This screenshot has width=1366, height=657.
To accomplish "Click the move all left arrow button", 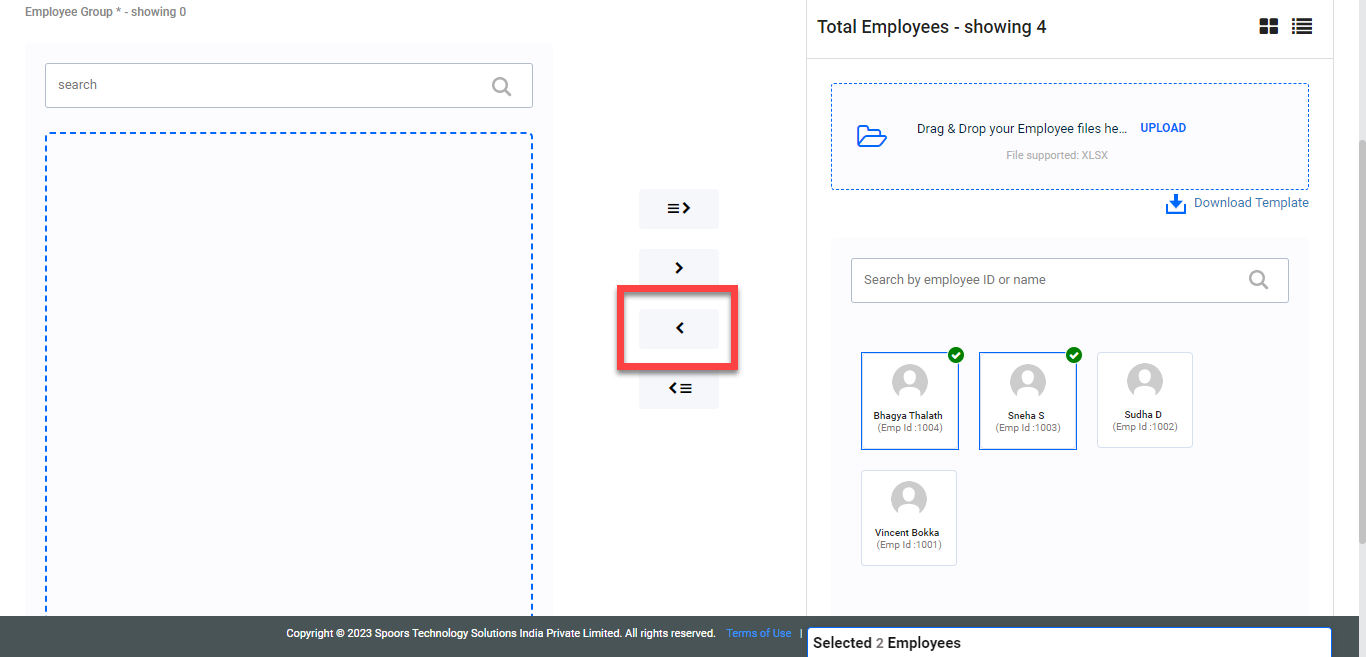I will point(679,388).
